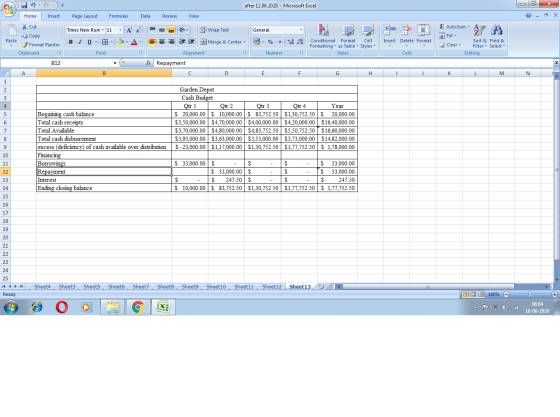The width and height of the screenshot is (560, 417).
Task: Click the Office button orb
Action: [x=8, y=8]
